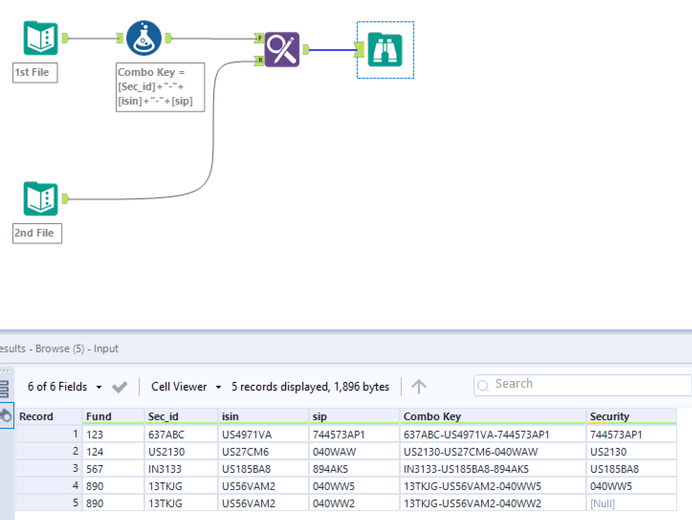Open the Cell Viewer dropdown
The height and width of the screenshot is (520, 692).
[x=186, y=387]
